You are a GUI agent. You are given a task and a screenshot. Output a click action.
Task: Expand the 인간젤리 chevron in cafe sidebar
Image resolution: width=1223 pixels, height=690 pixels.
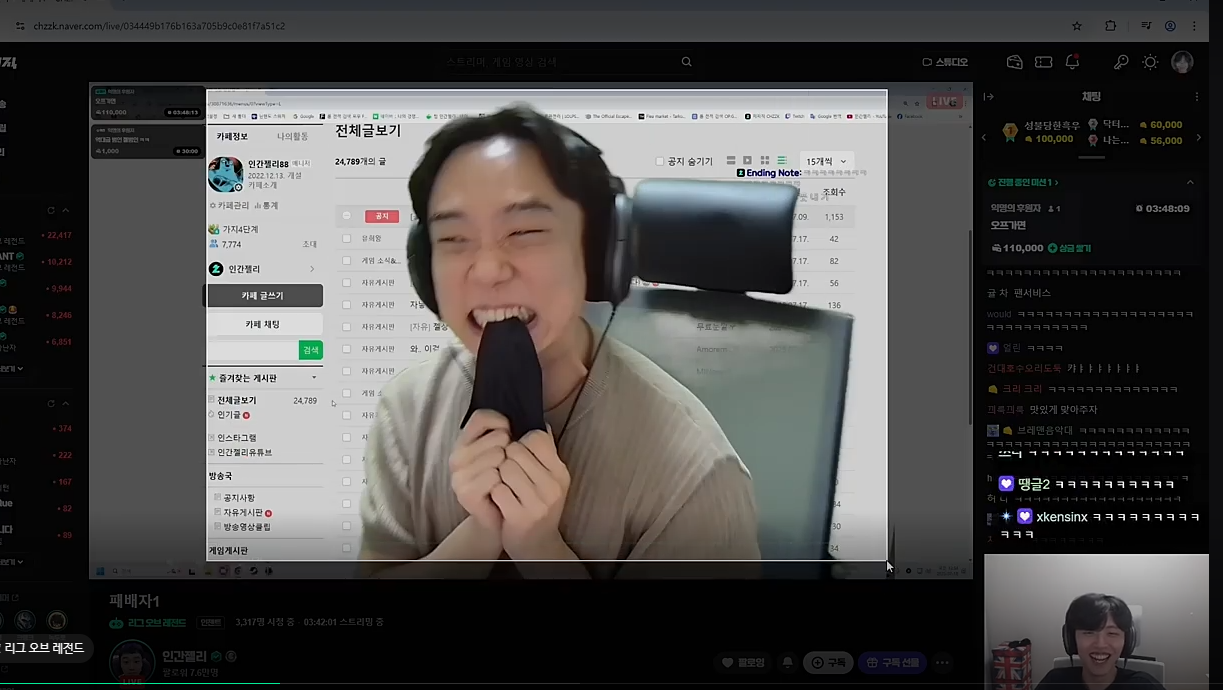coord(312,269)
